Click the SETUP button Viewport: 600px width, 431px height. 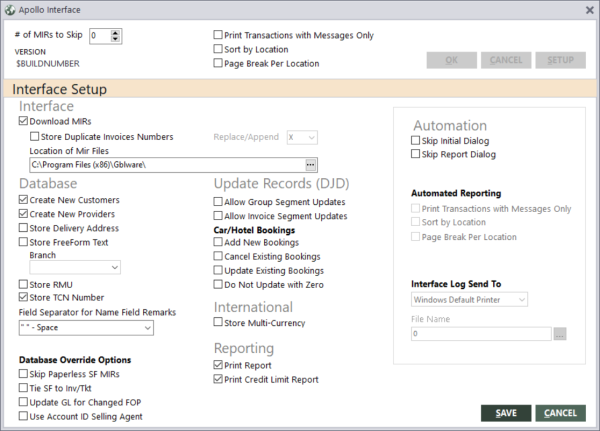pyautogui.click(x=561, y=60)
